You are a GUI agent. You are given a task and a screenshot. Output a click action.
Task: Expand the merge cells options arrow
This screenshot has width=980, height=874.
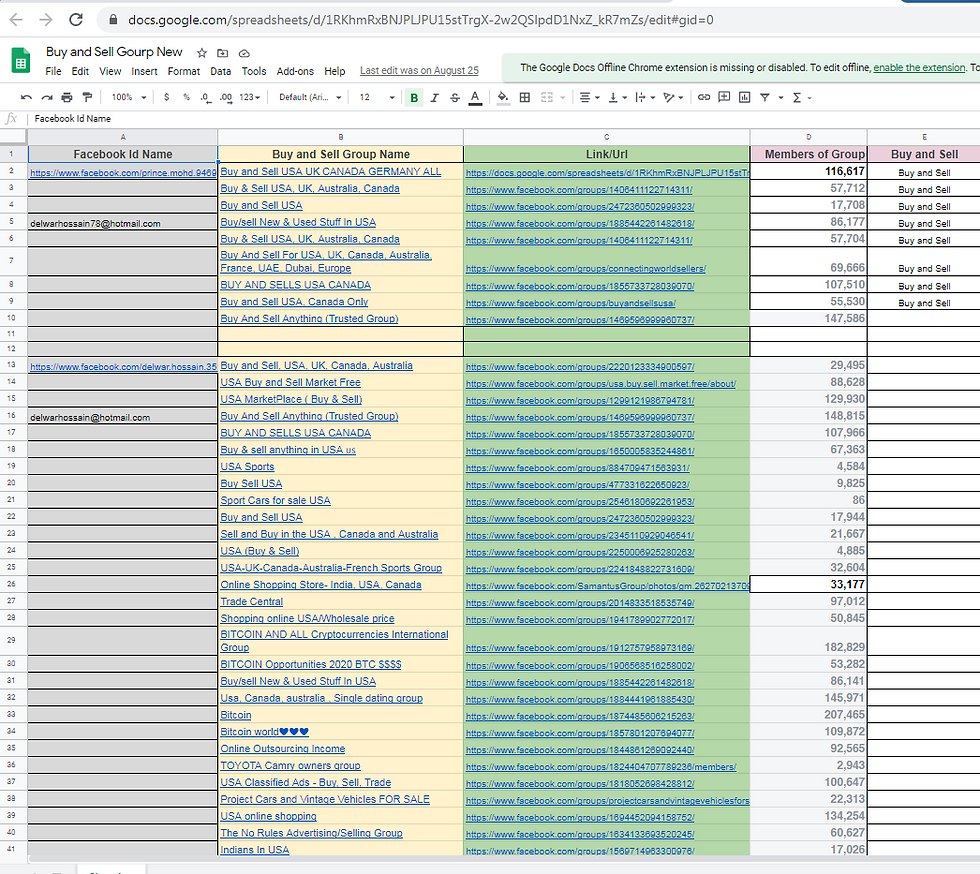pyautogui.click(x=562, y=98)
